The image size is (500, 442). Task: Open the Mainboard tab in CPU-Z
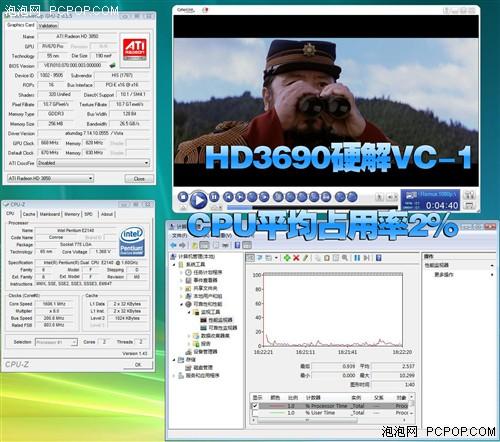click(50, 214)
